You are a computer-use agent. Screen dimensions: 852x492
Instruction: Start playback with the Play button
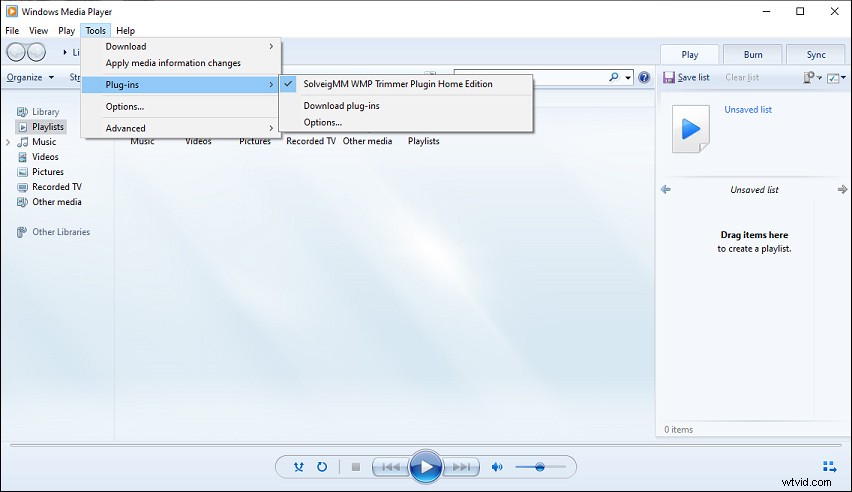tap(425, 466)
